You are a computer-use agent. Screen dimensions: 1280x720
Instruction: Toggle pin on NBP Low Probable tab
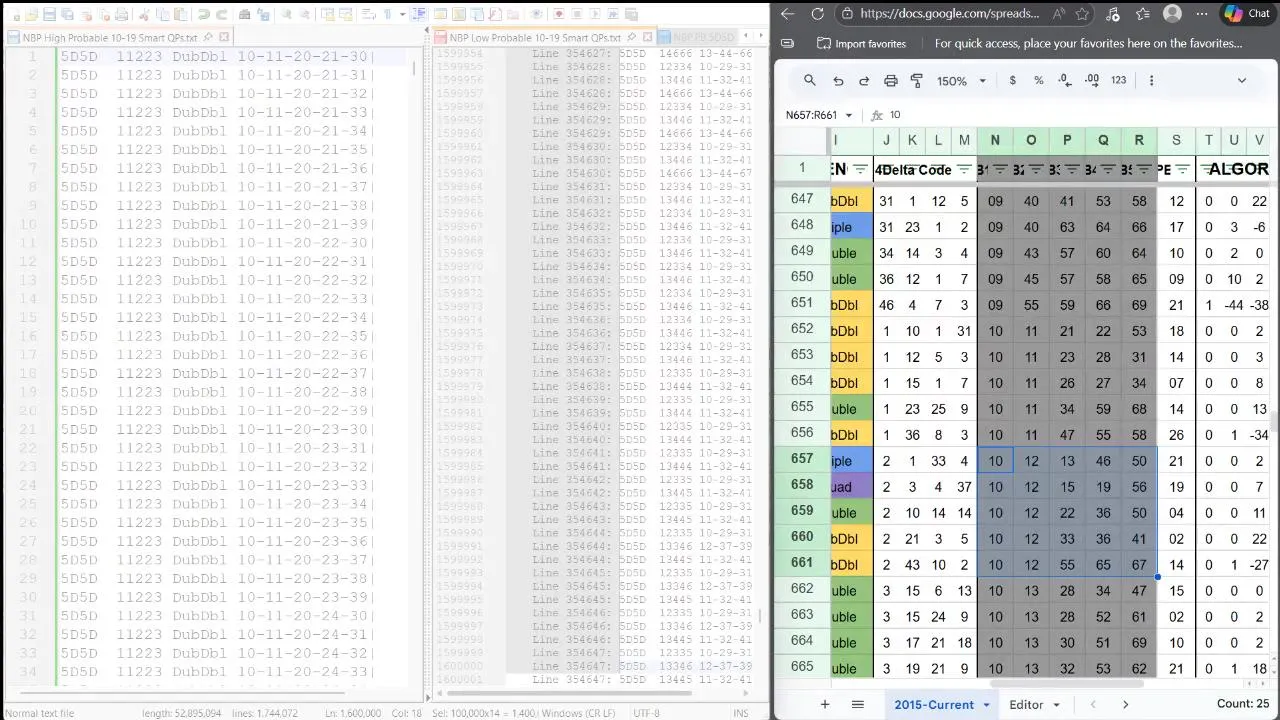tap(631, 37)
